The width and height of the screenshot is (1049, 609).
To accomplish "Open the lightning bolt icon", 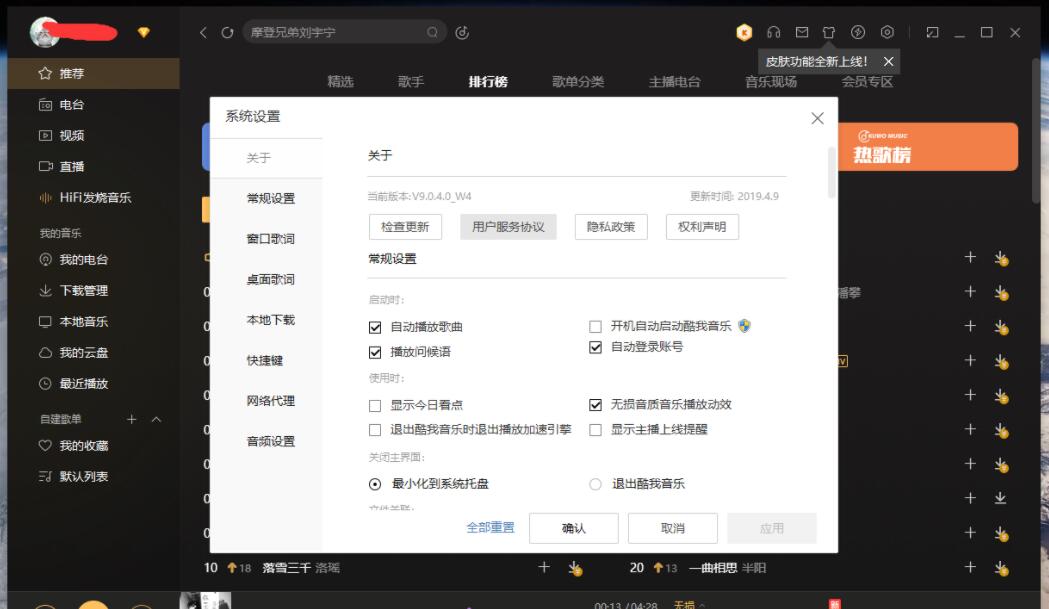I will point(858,32).
